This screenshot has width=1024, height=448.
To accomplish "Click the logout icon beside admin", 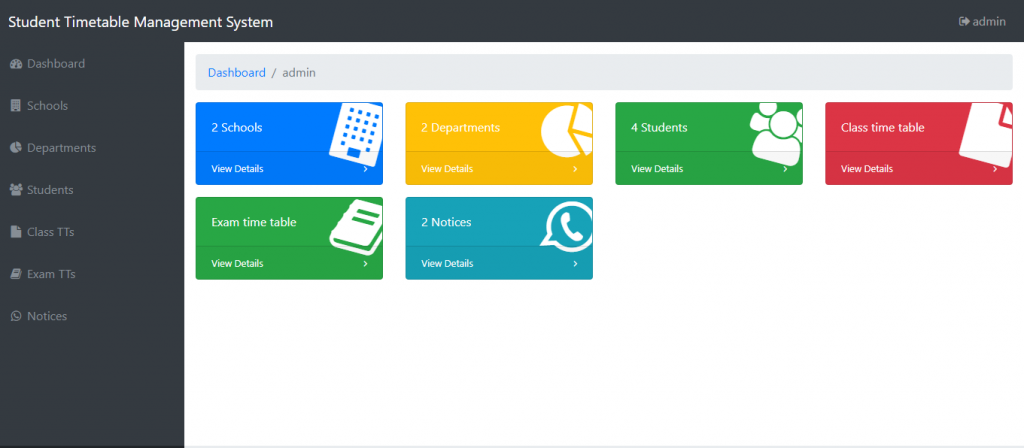I will (x=964, y=22).
